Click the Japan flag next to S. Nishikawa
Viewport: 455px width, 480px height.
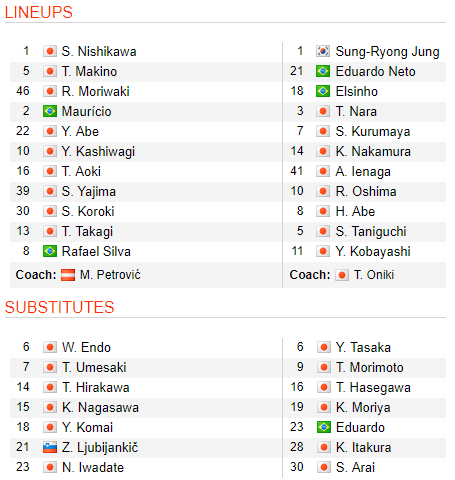click(x=50, y=51)
